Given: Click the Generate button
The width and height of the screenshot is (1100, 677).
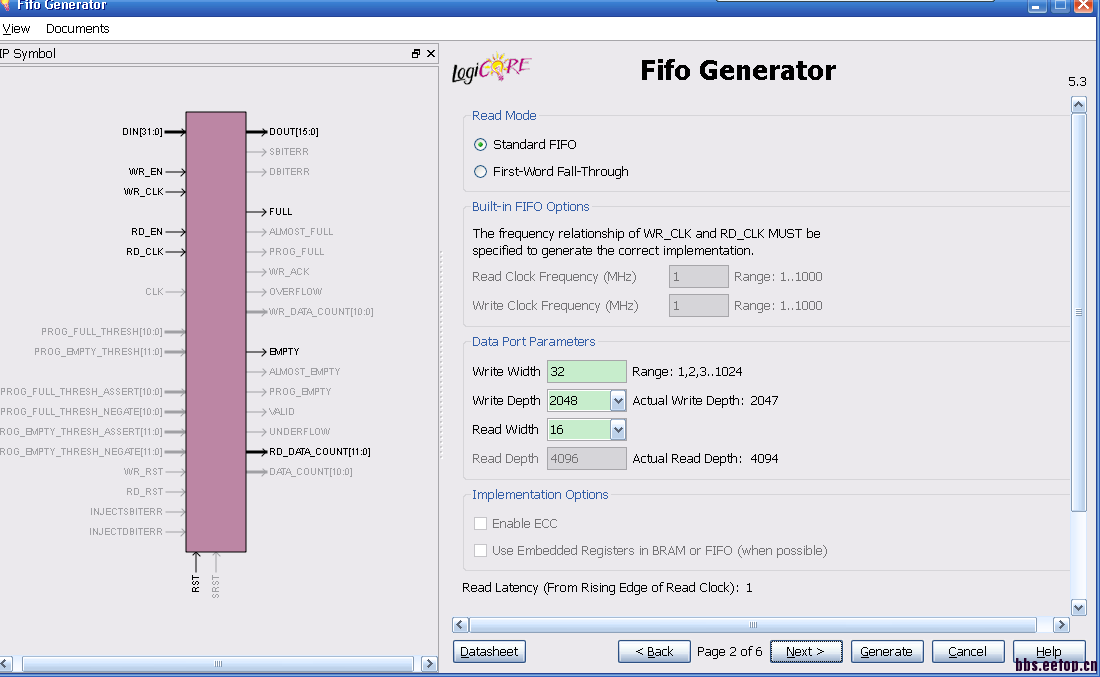Looking at the screenshot, I should (887, 652).
